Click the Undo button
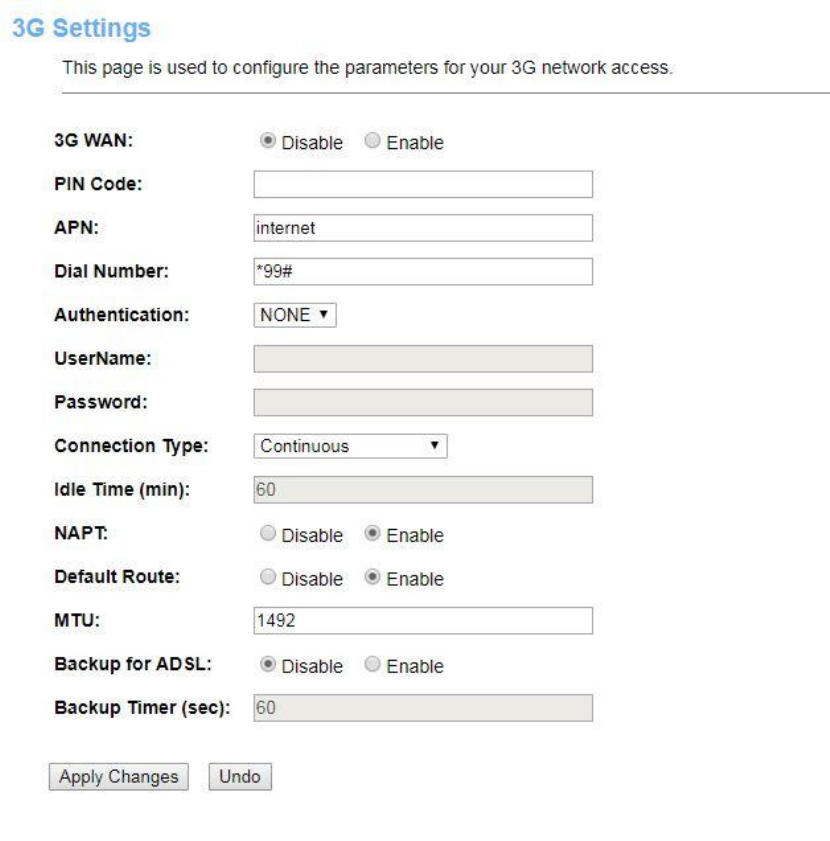This screenshot has width=830, height=841. (240, 776)
